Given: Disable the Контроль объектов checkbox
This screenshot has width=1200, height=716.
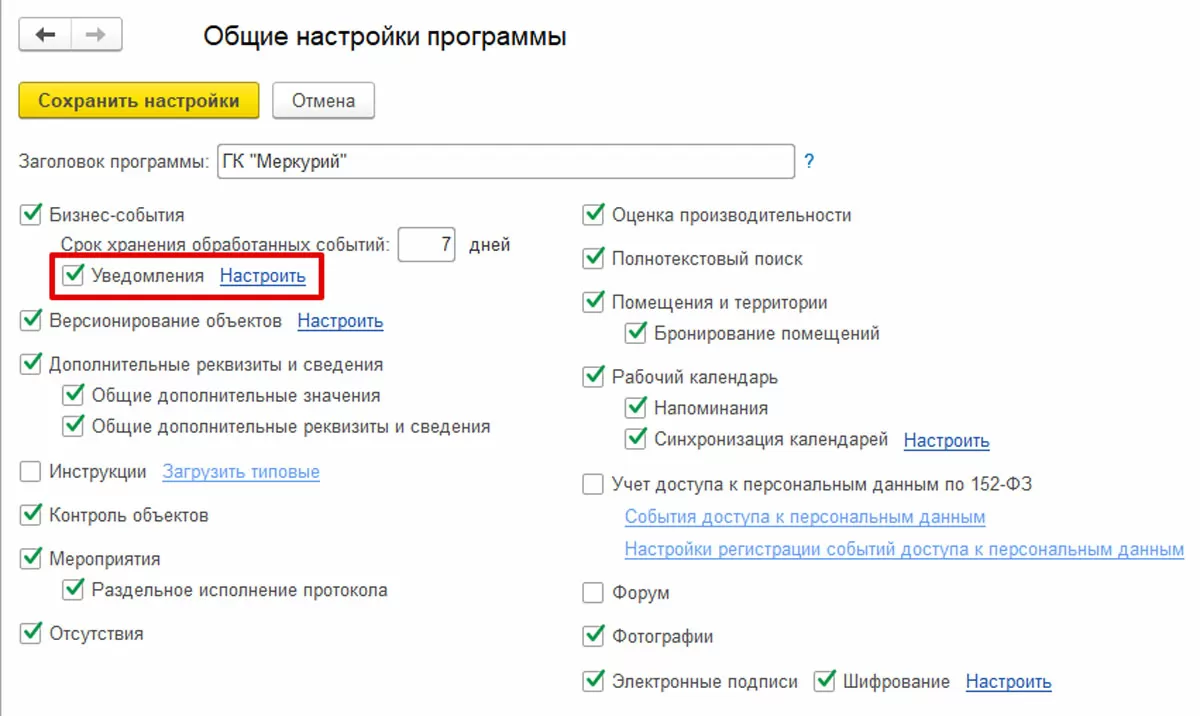Looking at the screenshot, I should coord(31,515).
